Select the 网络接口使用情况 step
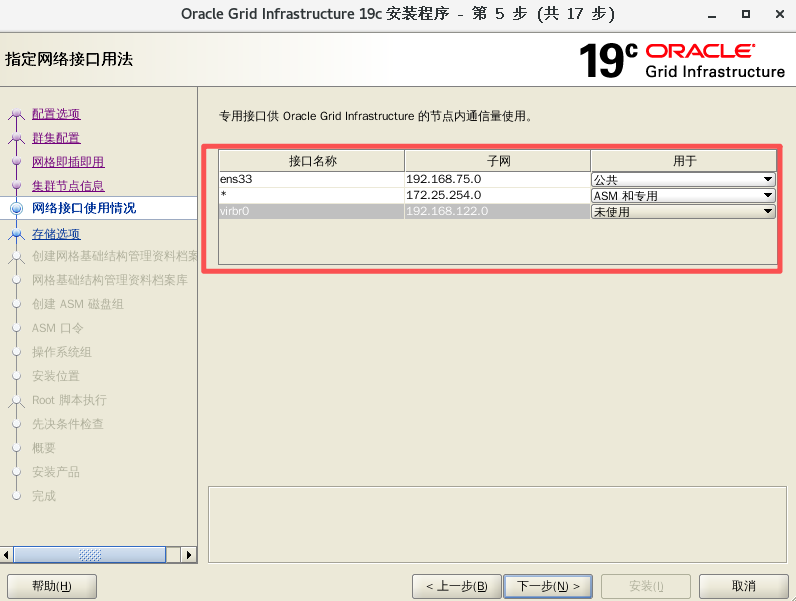Viewport: 796px width, 601px height. pyautogui.click(x=84, y=208)
